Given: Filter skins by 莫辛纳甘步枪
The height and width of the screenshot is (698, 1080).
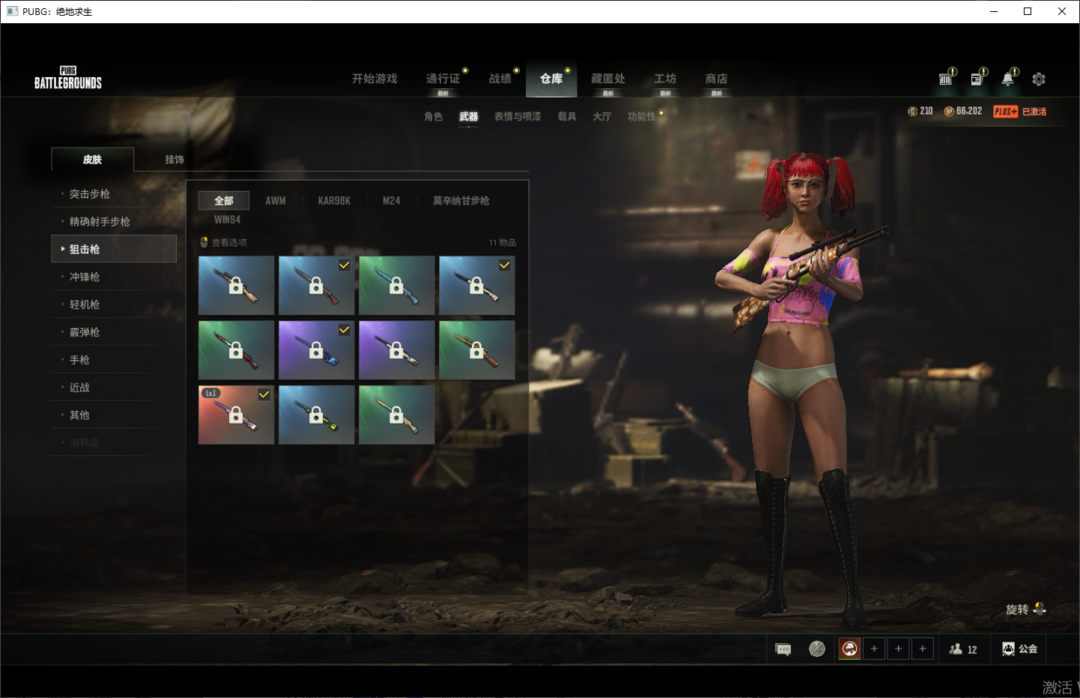Looking at the screenshot, I should [x=461, y=201].
